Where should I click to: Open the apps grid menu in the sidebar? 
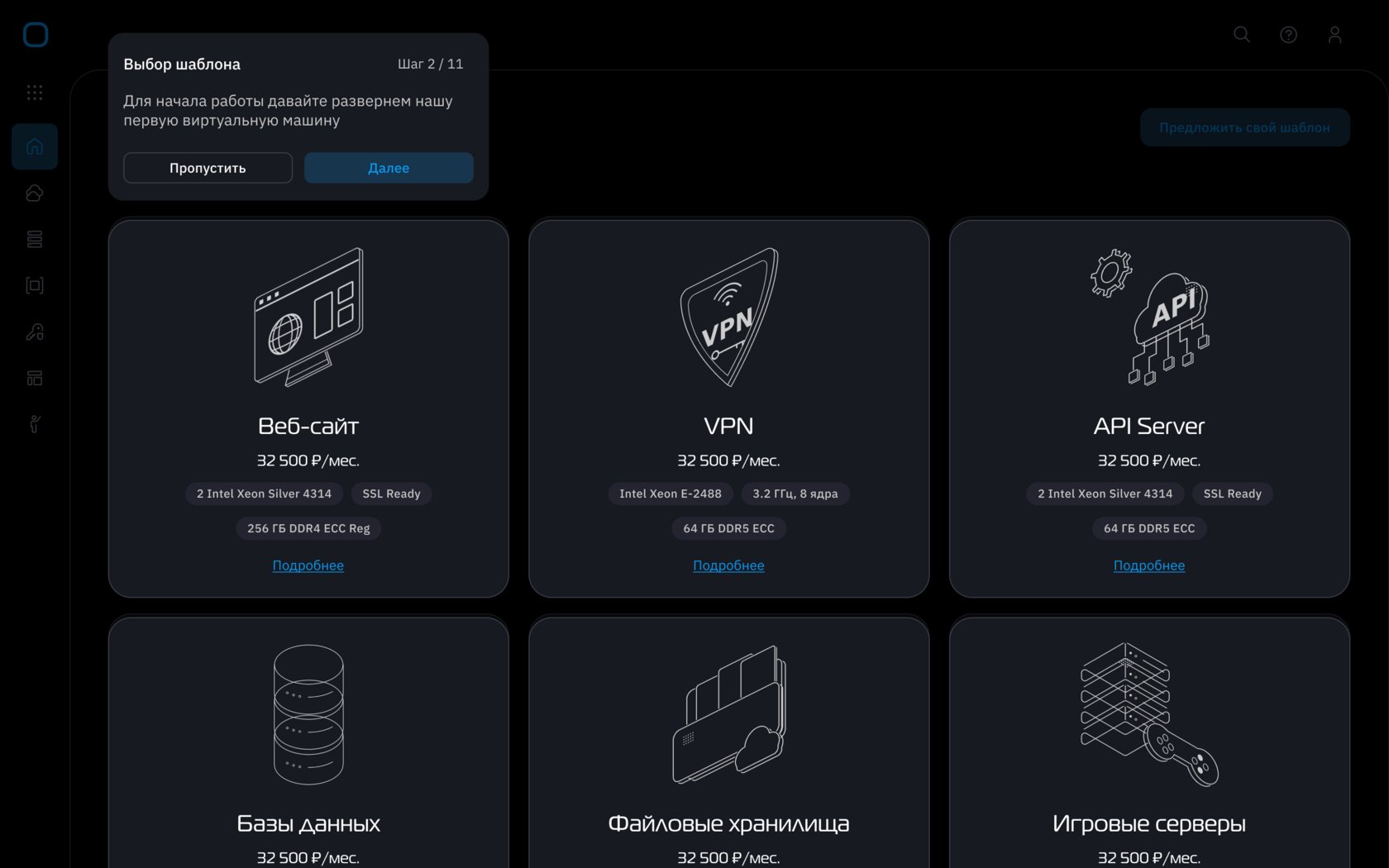tap(35, 93)
